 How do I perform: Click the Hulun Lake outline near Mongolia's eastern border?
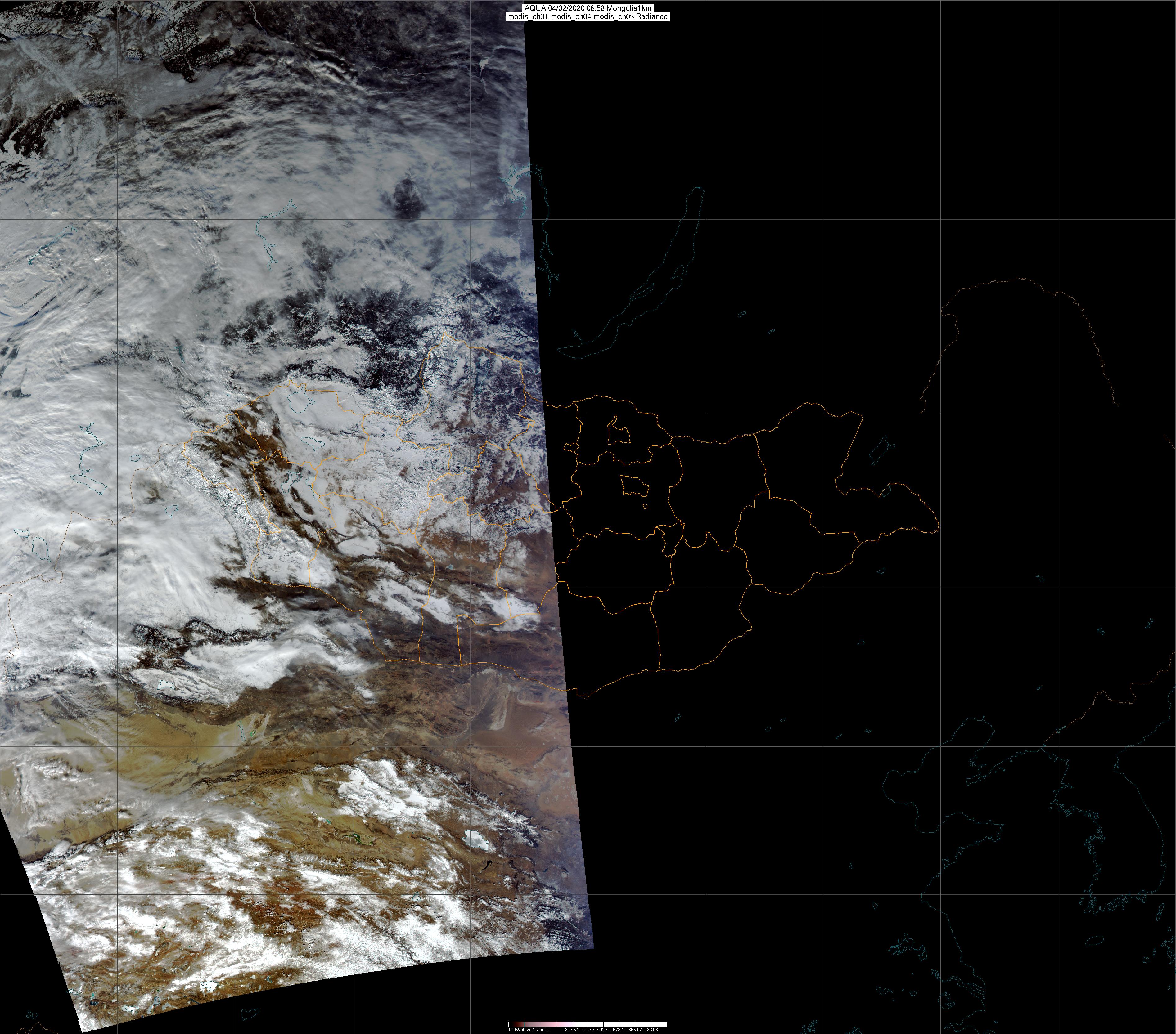tap(881, 450)
